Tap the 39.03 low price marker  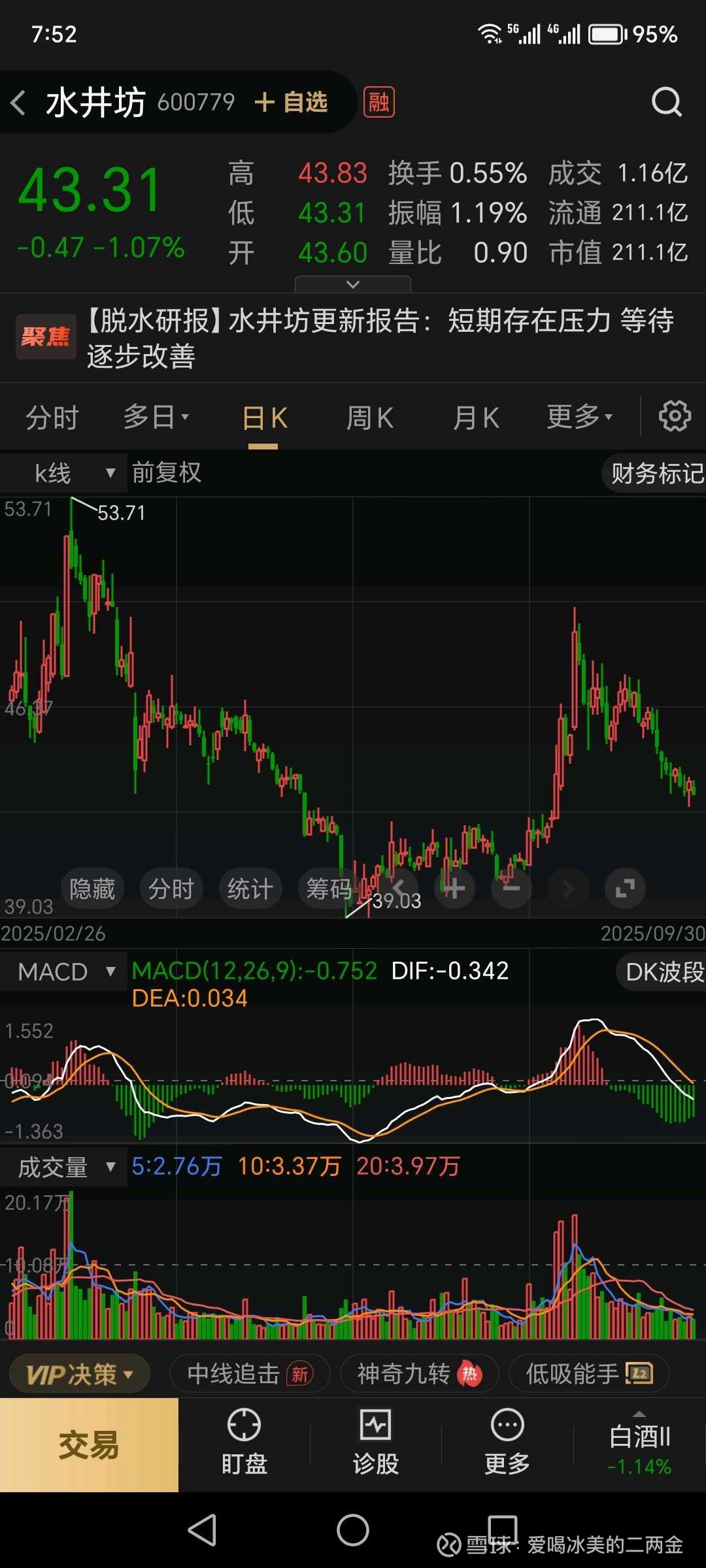point(397,901)
